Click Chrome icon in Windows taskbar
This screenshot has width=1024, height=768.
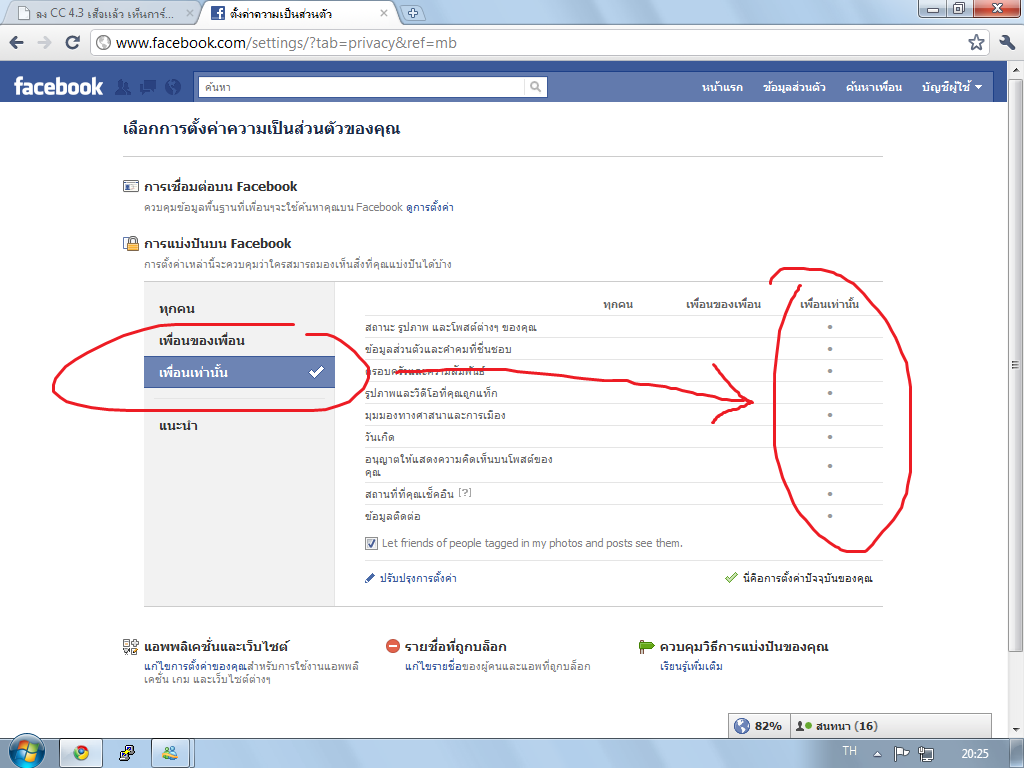tap(81, 753)
